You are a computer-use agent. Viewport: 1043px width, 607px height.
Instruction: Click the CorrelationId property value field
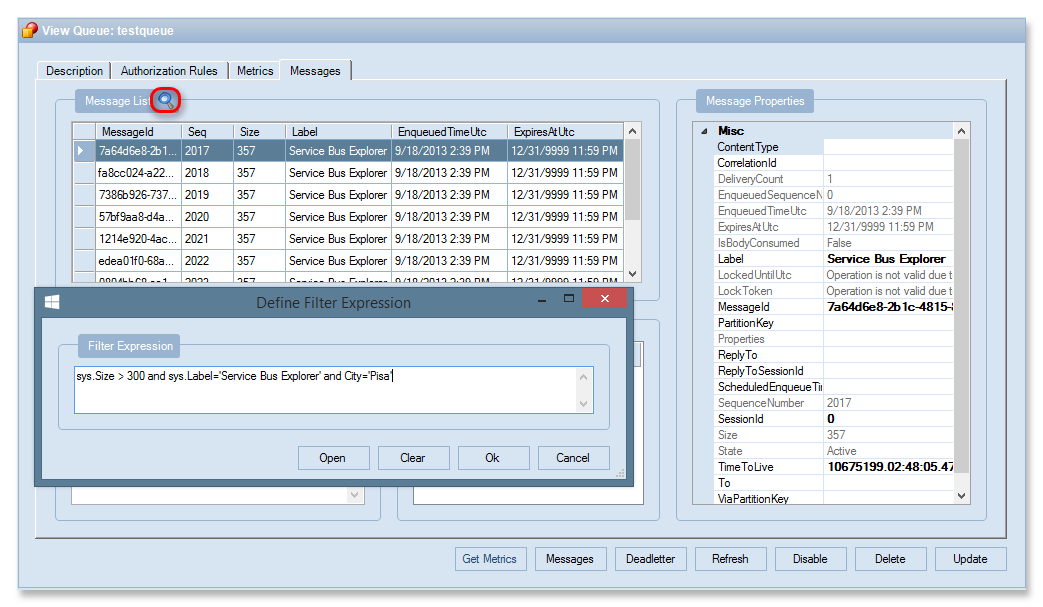[x=888, y=163]
